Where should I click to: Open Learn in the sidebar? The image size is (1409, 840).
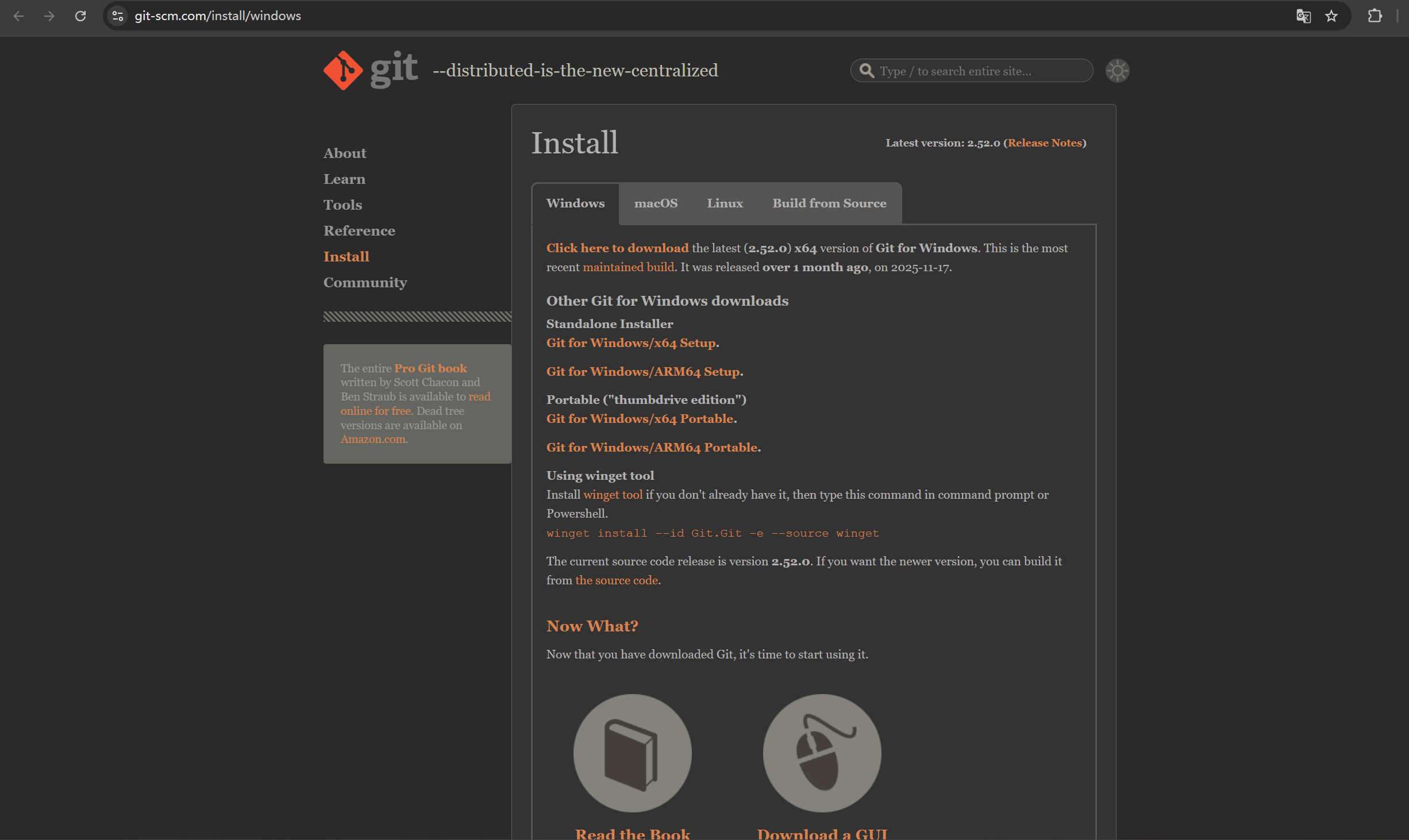pyautogui.click(x=344, y=179)
